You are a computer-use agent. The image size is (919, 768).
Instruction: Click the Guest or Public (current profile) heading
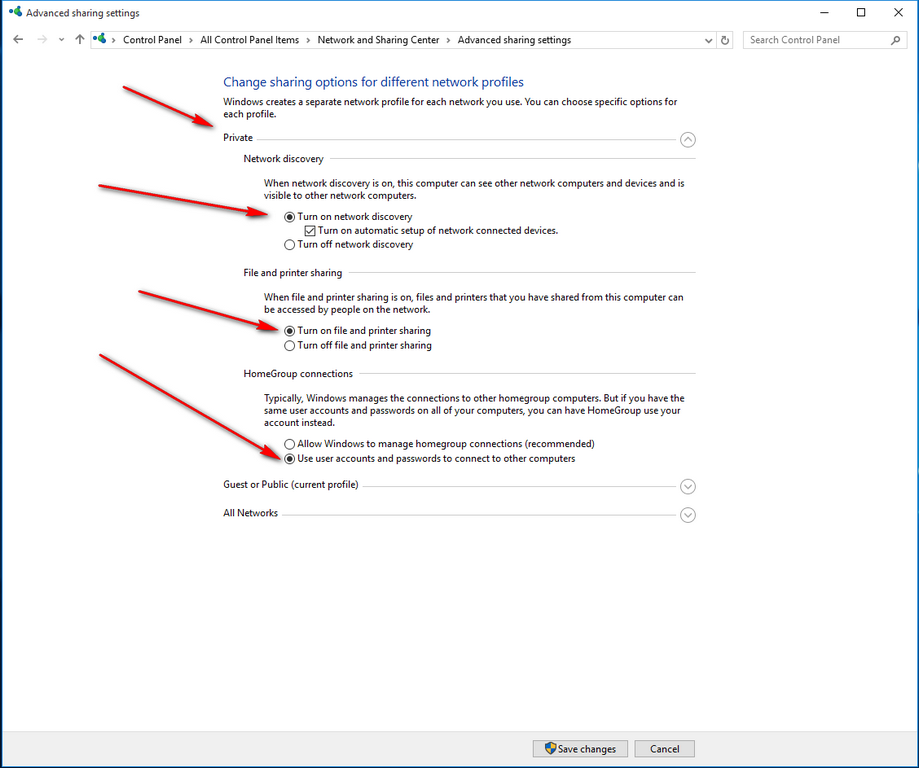[x=291, y=485]
